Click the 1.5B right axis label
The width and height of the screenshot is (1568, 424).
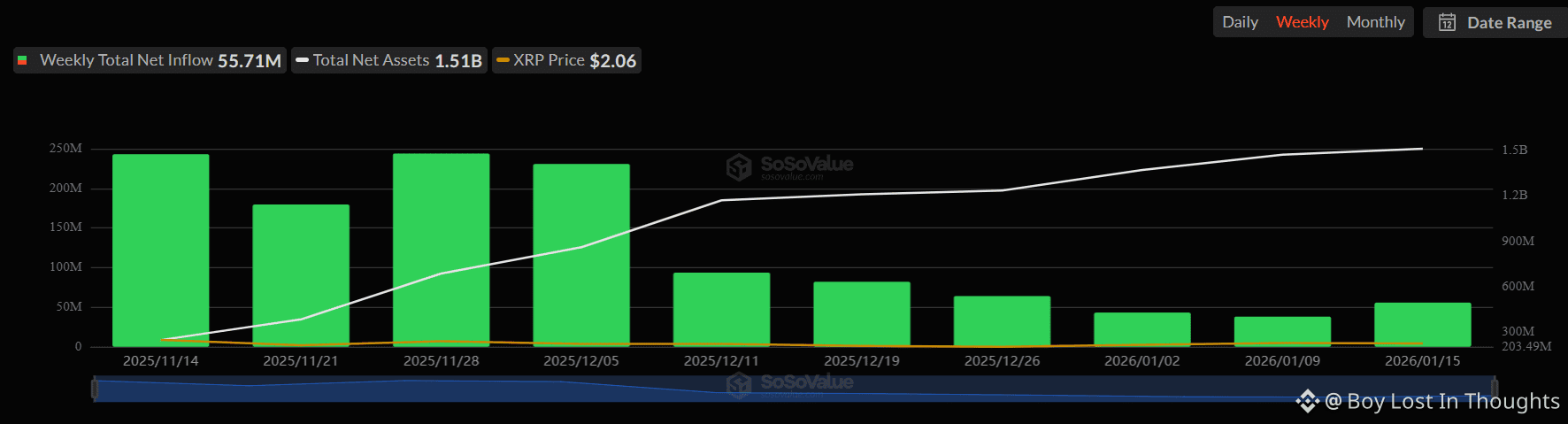pos(1515,150)
